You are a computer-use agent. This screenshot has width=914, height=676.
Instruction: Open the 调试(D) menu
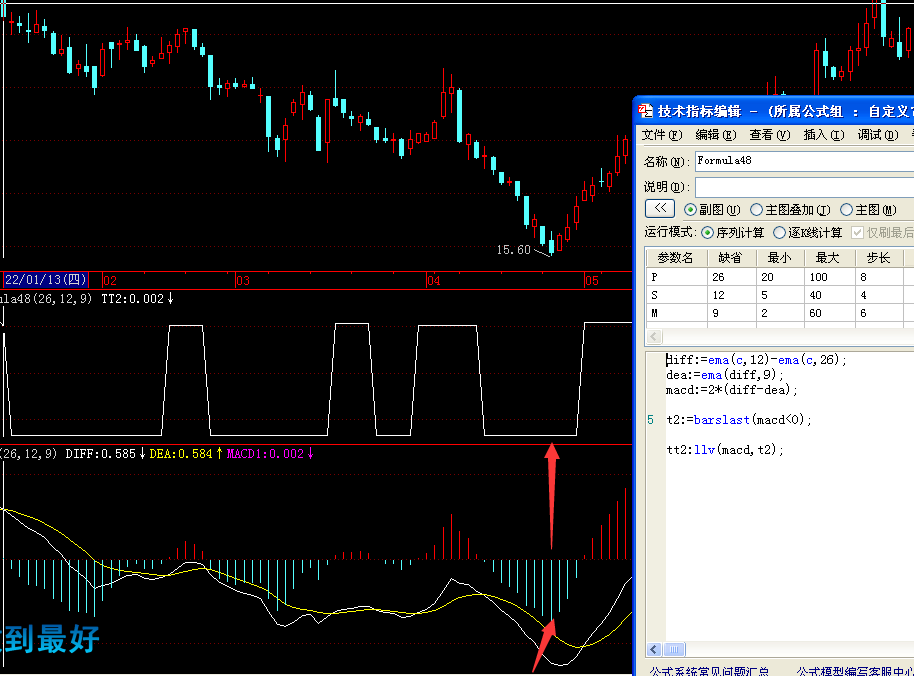click(878, 135)
